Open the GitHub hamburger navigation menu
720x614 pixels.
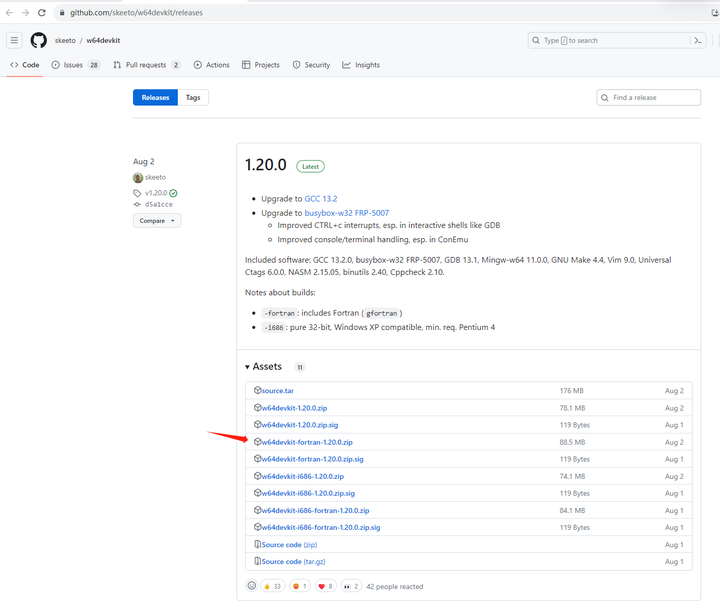[14, 40]
